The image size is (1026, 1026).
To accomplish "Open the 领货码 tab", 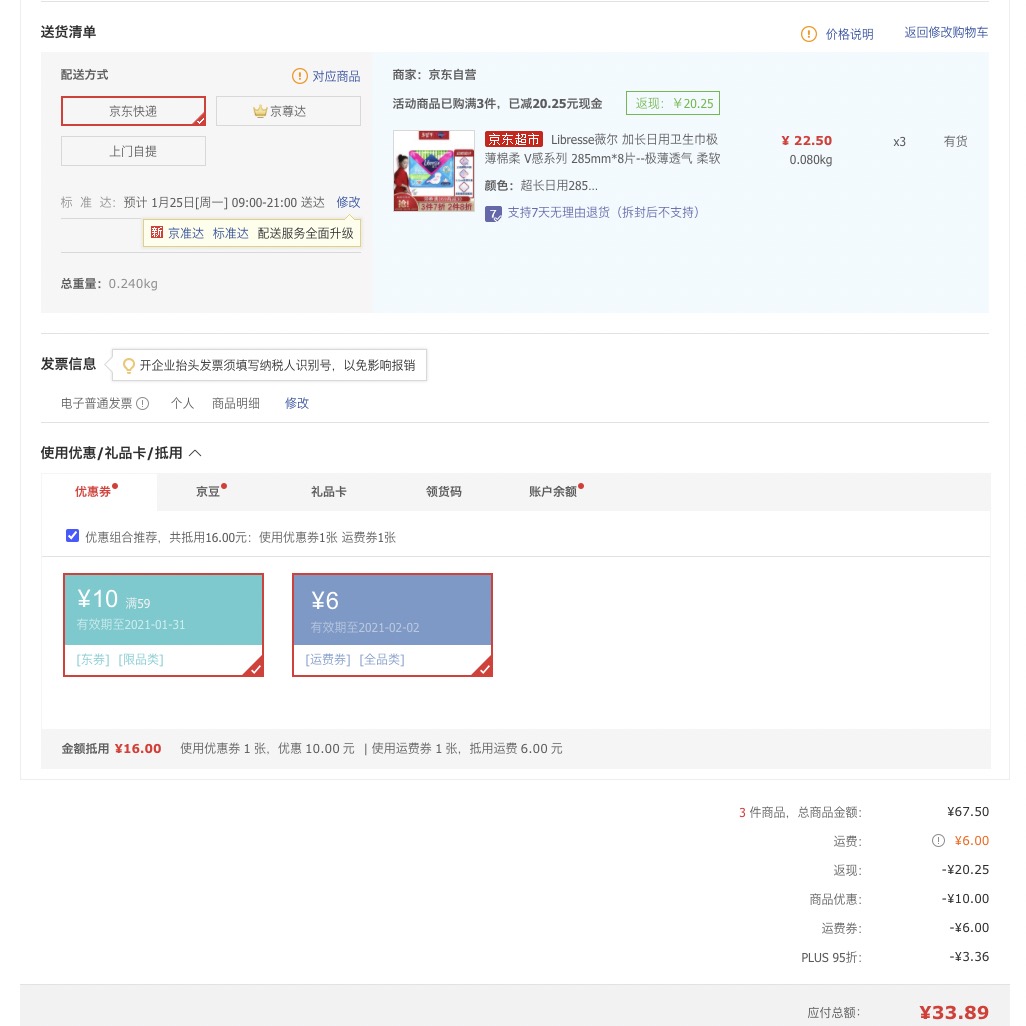I will (x=444, y=491).
